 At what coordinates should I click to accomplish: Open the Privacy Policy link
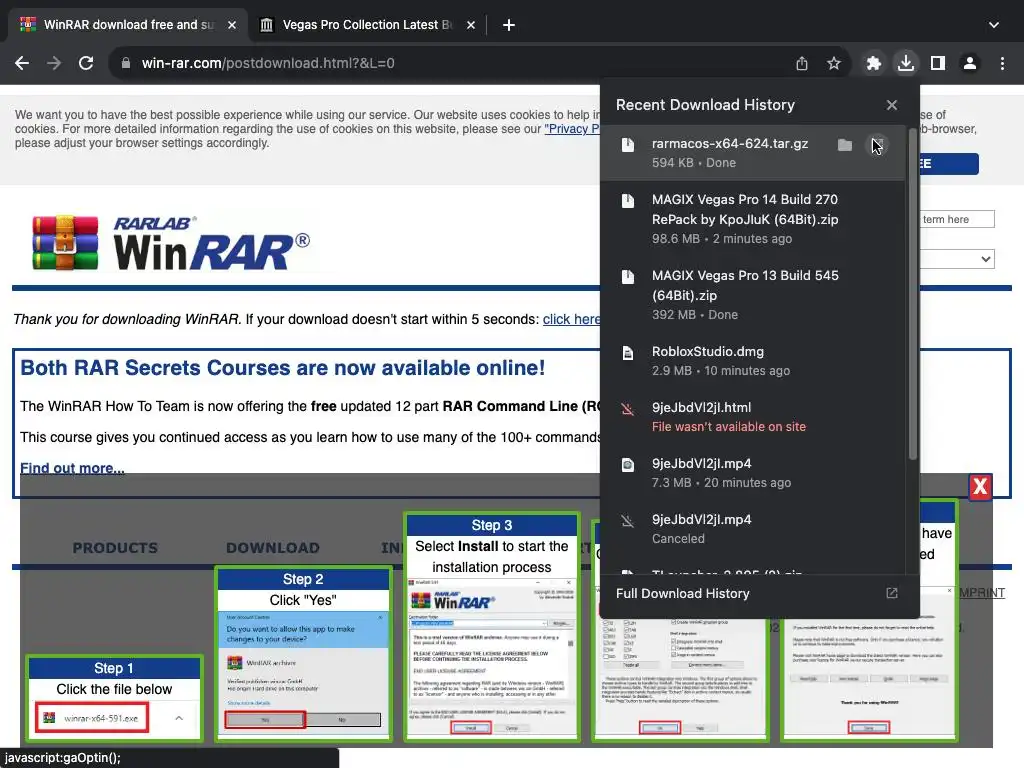pyautogui.click(x=572, y=129)
